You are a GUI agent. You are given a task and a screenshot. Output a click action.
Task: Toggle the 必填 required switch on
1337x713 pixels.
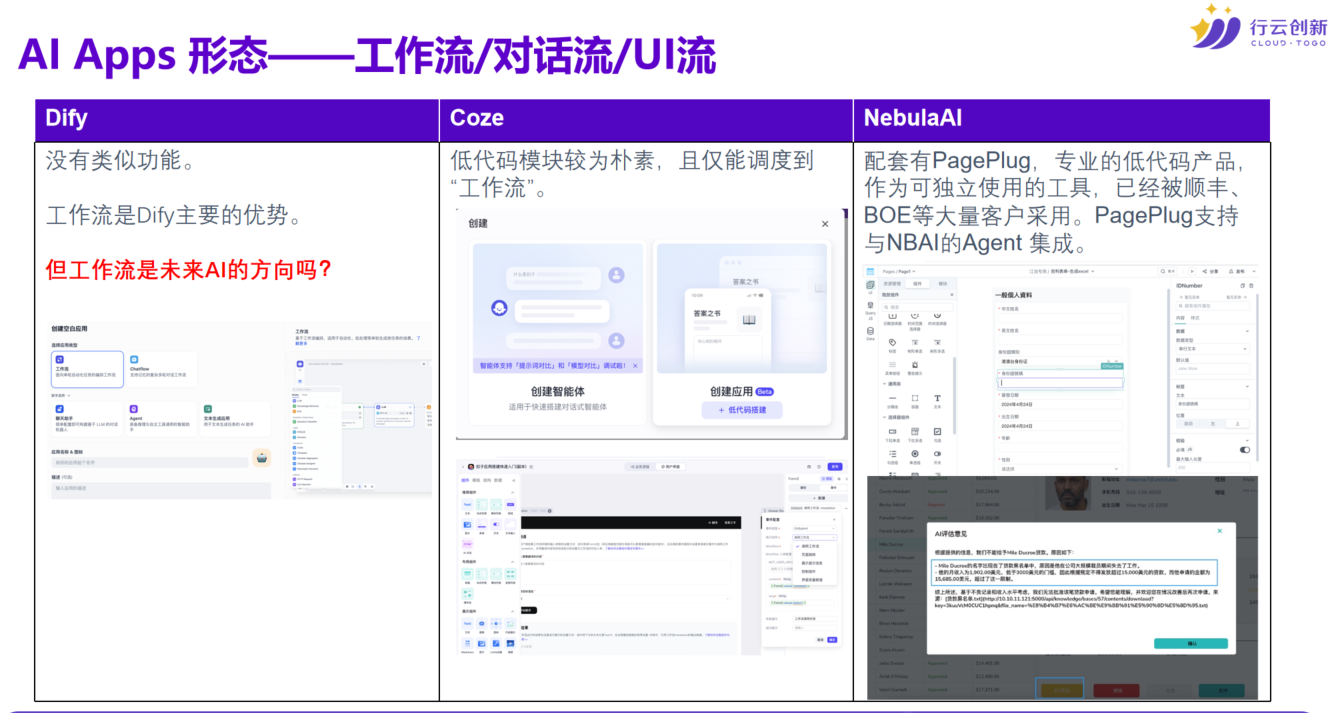(x=1244, y=450)
